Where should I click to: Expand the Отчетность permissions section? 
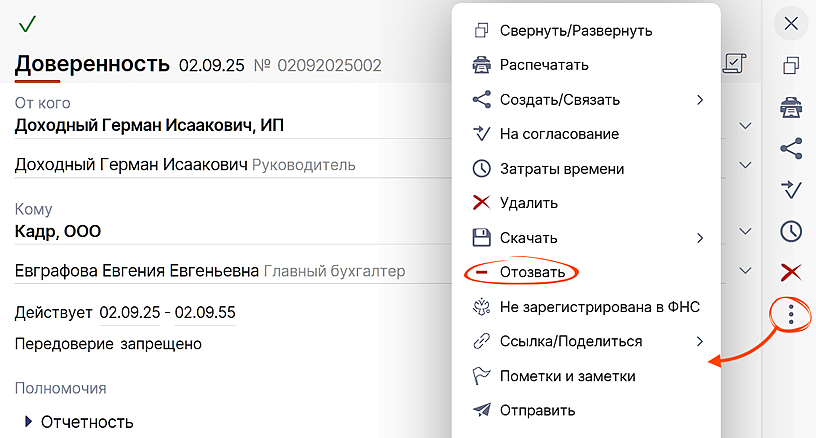click(29, 422)
